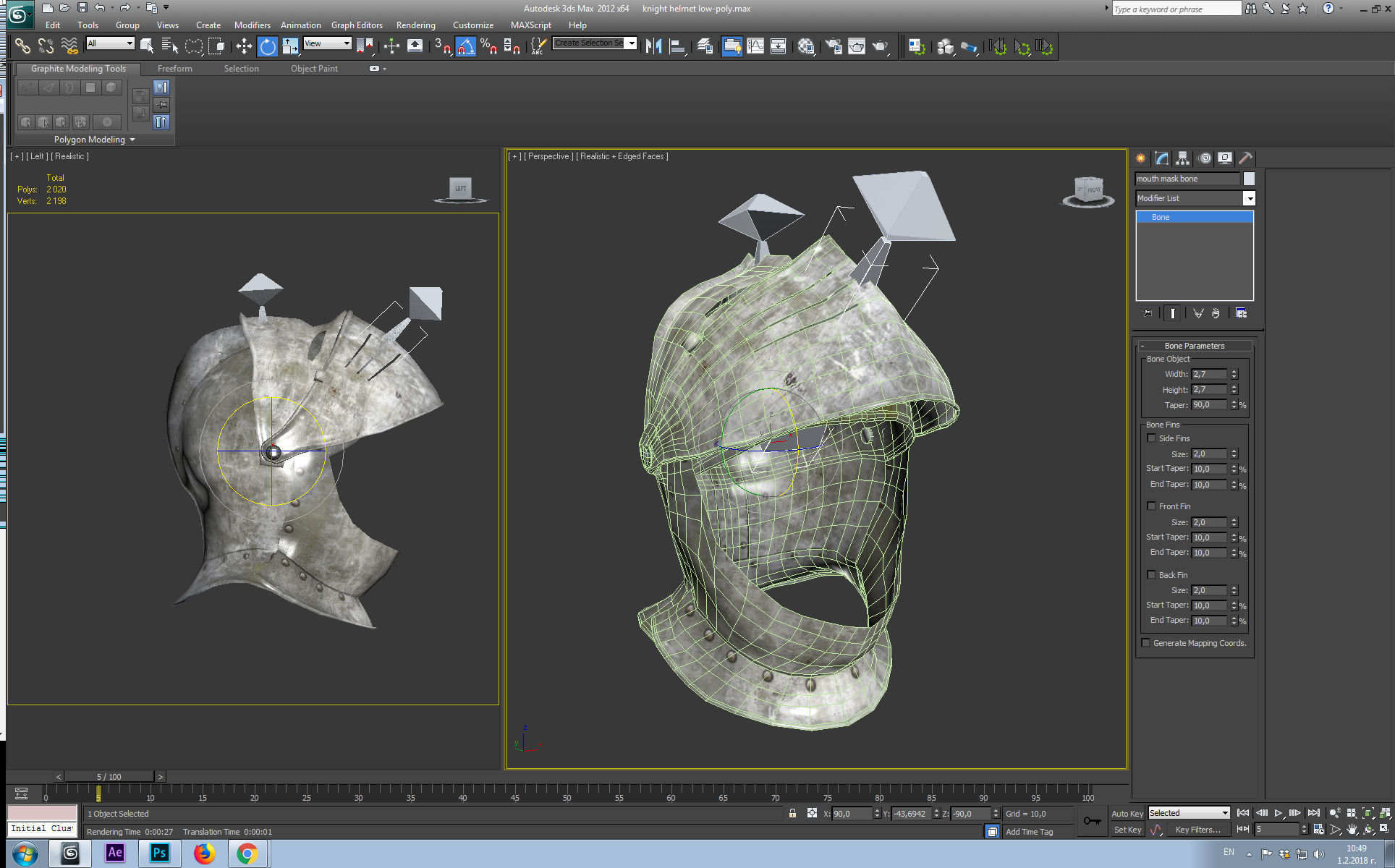This screenshot has height=868, width=1395.
Task: Open the selection filter All dropdown
Action: click(x=110, y=43)
